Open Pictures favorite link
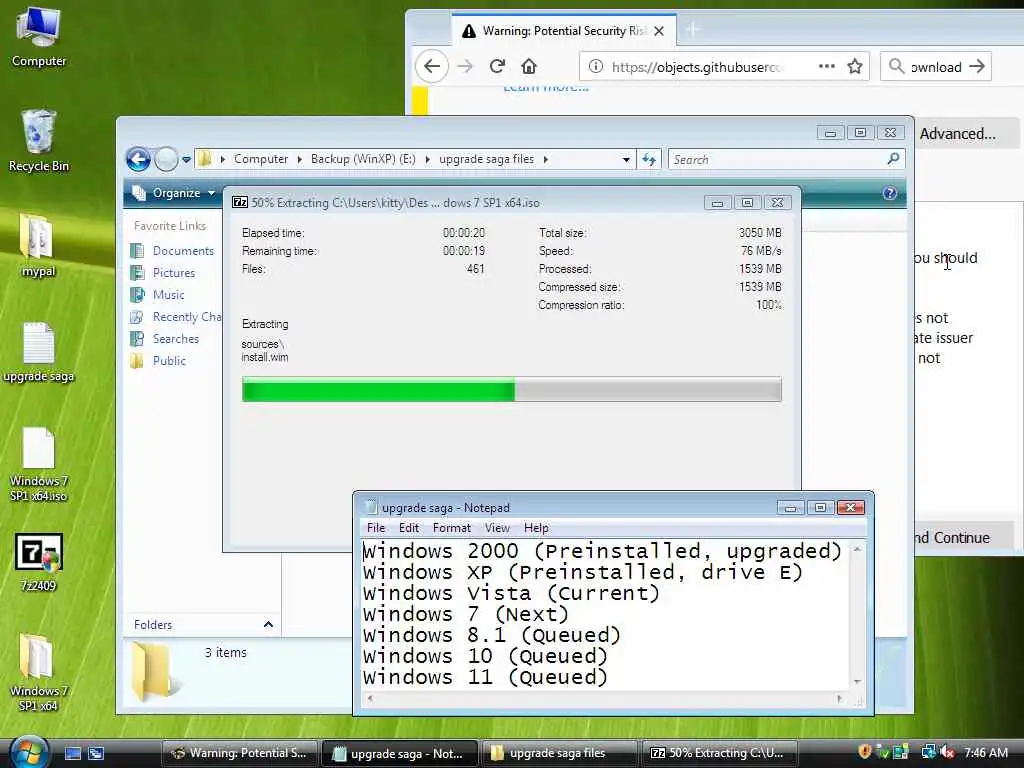Viewport: 1024px width, 768px height. pyautogui.click(x=174, y=273)
